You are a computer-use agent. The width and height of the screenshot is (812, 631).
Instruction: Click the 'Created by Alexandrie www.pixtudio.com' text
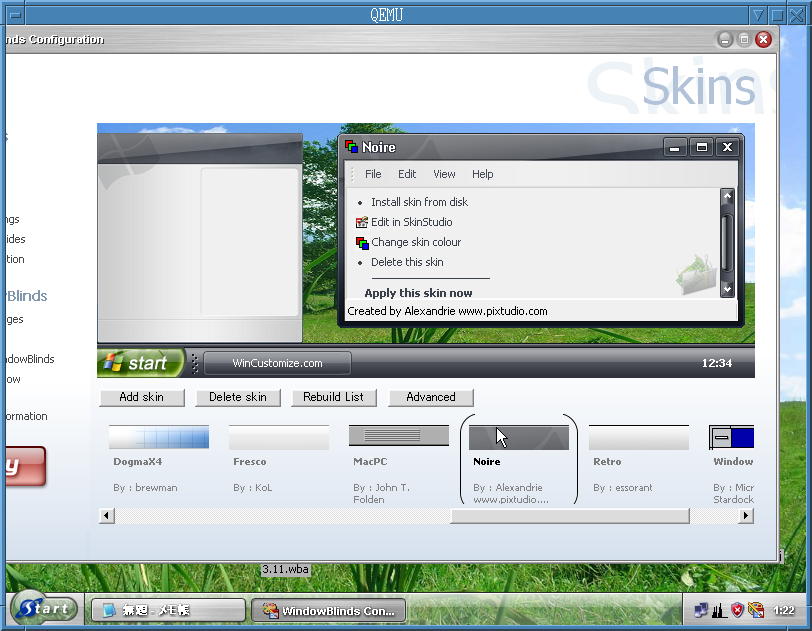[x=447, y=311]
